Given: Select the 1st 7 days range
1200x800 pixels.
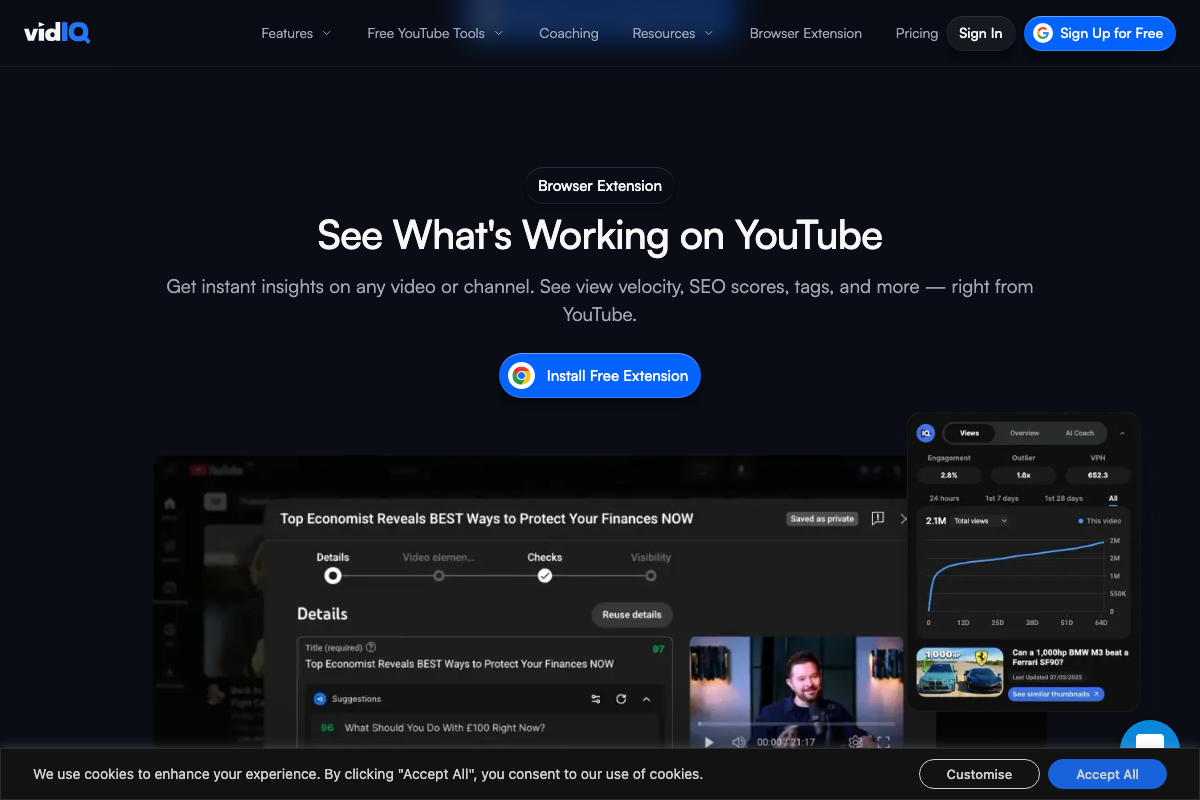Looking at the screenshot, I should (1002, 498).
